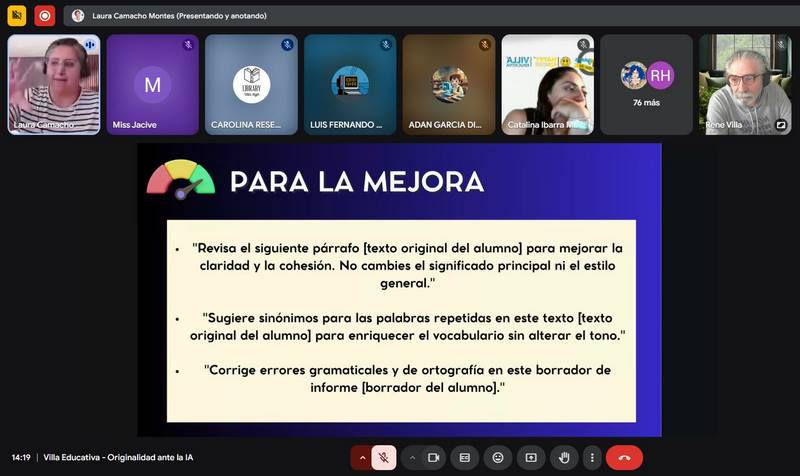Click the red recording indicator icon

tap(45, 16)
